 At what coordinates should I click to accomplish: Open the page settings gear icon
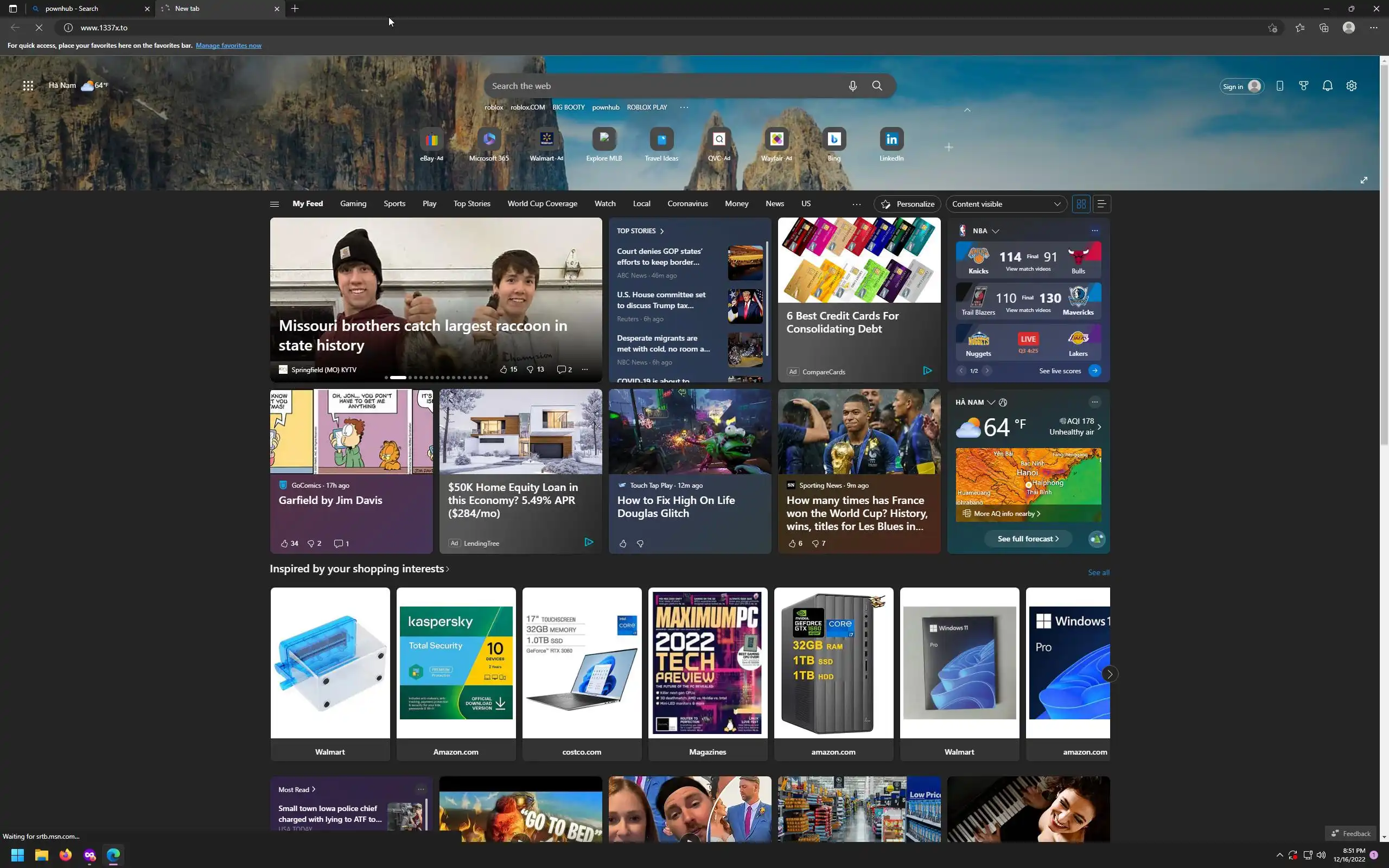[x=1351, y=86]
